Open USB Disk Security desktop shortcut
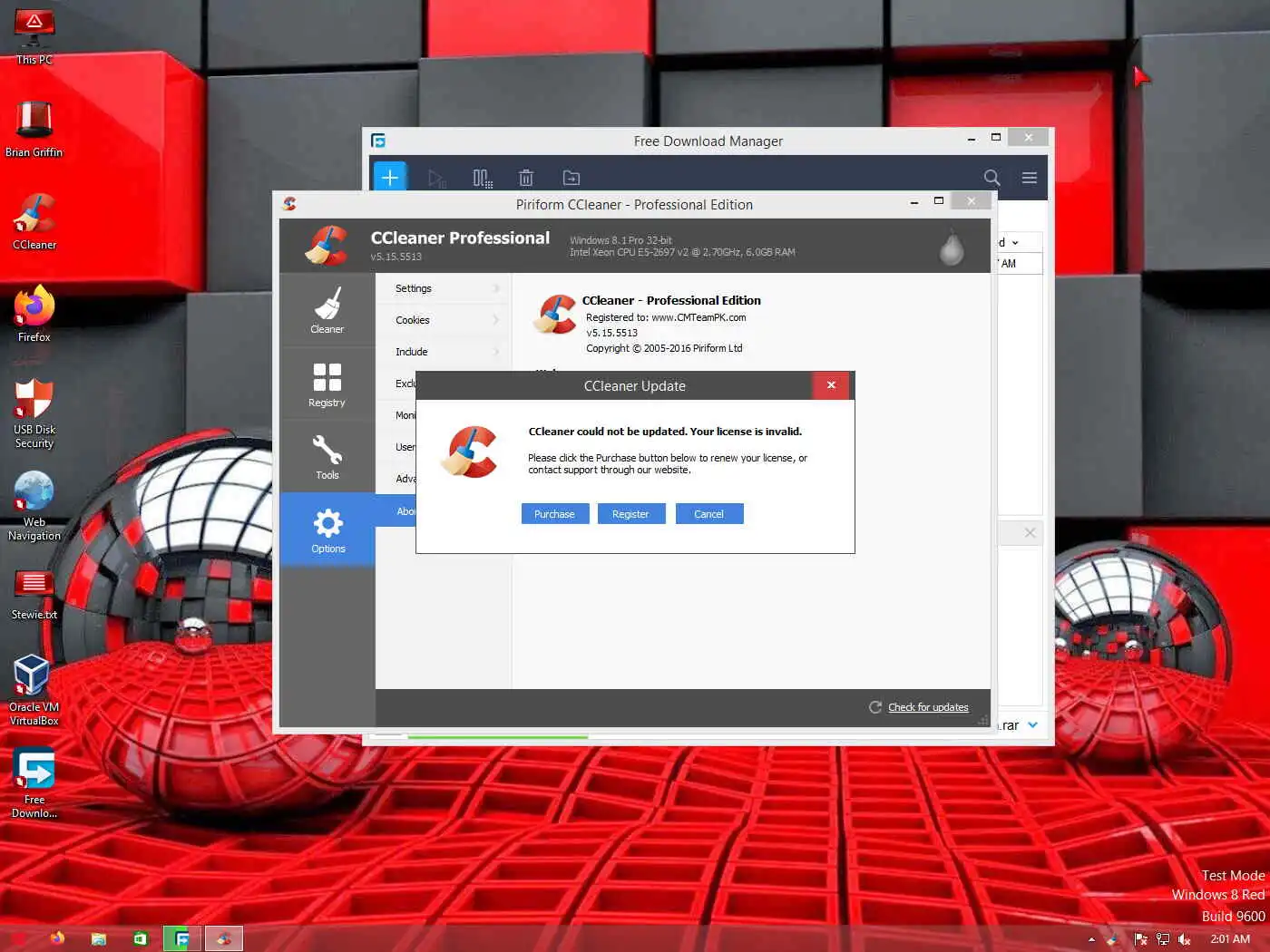Screen dimensions: 1270x952 [x=34, y=413]
